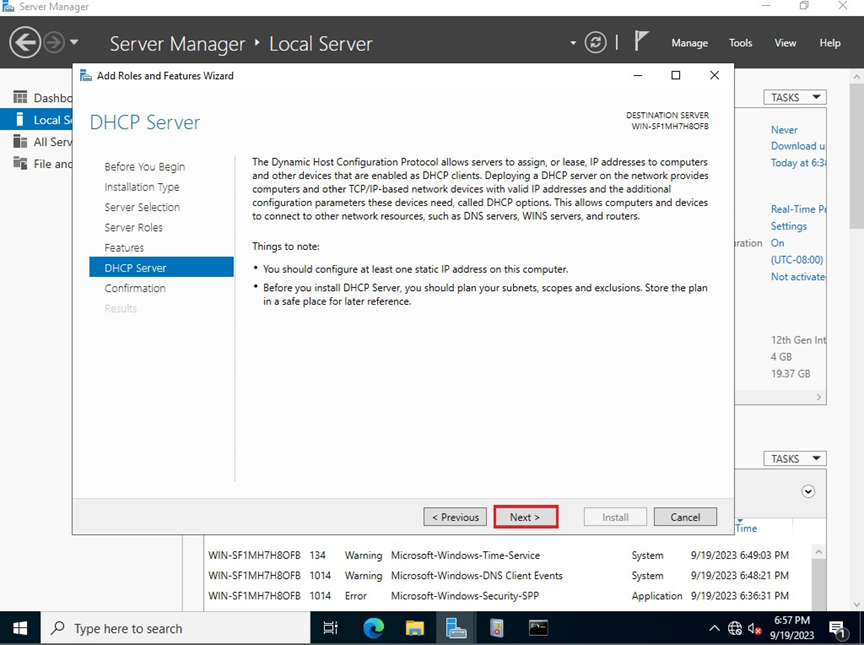Viewport: 864px width, 645px height.
Task: Open Task View from the taskbar
Action: click(331, 628)
